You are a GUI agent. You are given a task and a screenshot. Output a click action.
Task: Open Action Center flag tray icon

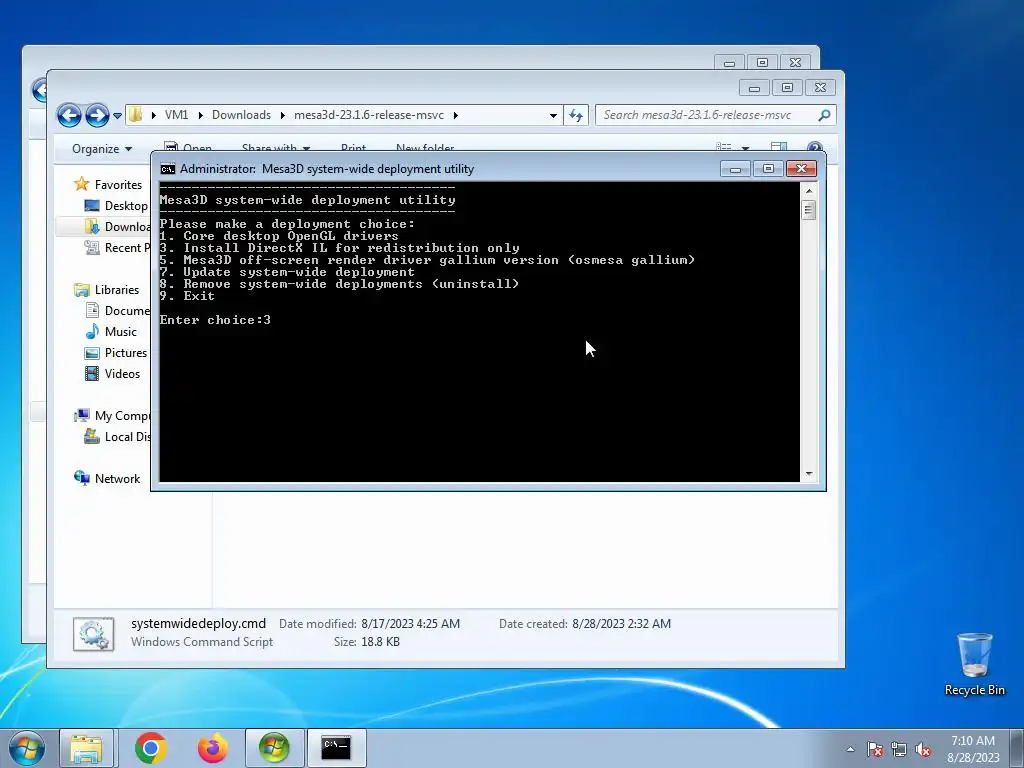tap(875, 749)
